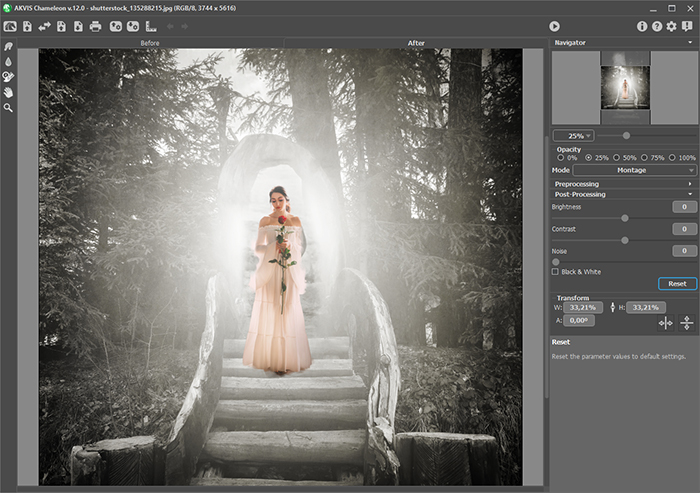
Task: Set Opacity to 50%
Action: [617, 158]
